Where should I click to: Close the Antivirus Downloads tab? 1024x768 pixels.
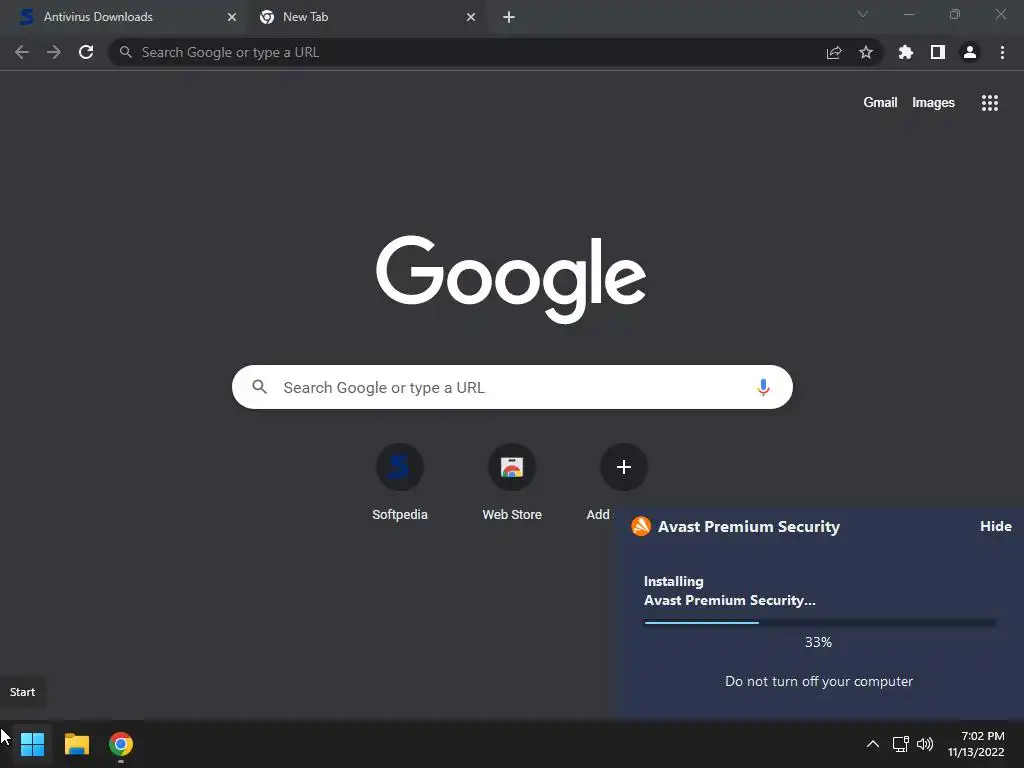[232, 17]
